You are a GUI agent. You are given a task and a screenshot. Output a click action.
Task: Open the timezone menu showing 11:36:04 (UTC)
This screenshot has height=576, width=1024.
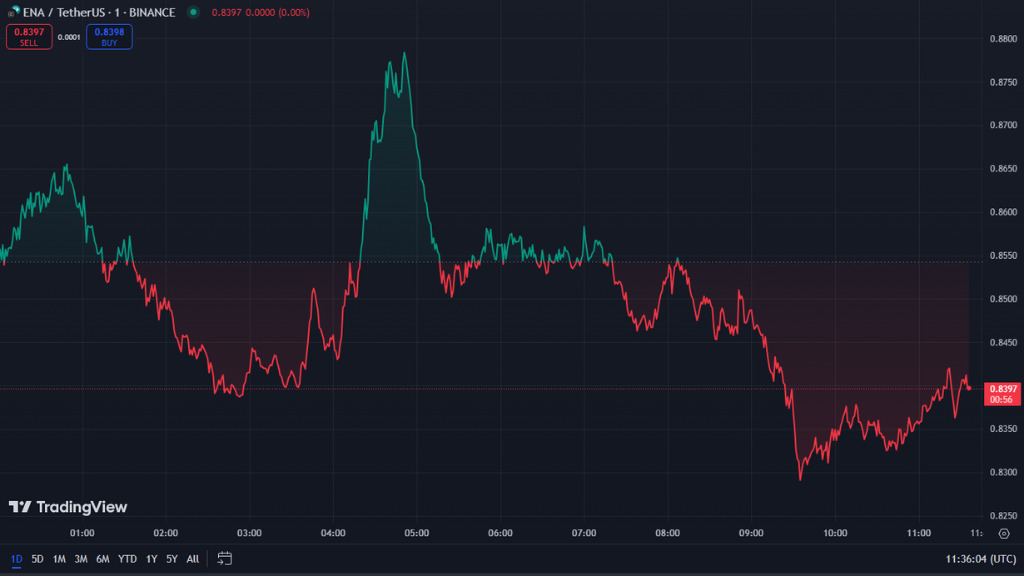pyautogui.click(x=979, y=559)
